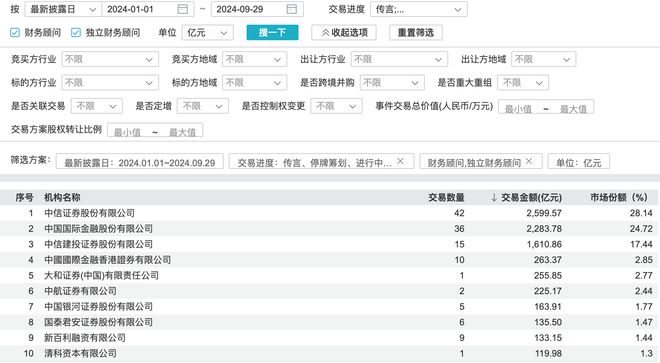This screenshot has height=363, width=660.
Task: Open the end date calendar icon
Action: 291,9
